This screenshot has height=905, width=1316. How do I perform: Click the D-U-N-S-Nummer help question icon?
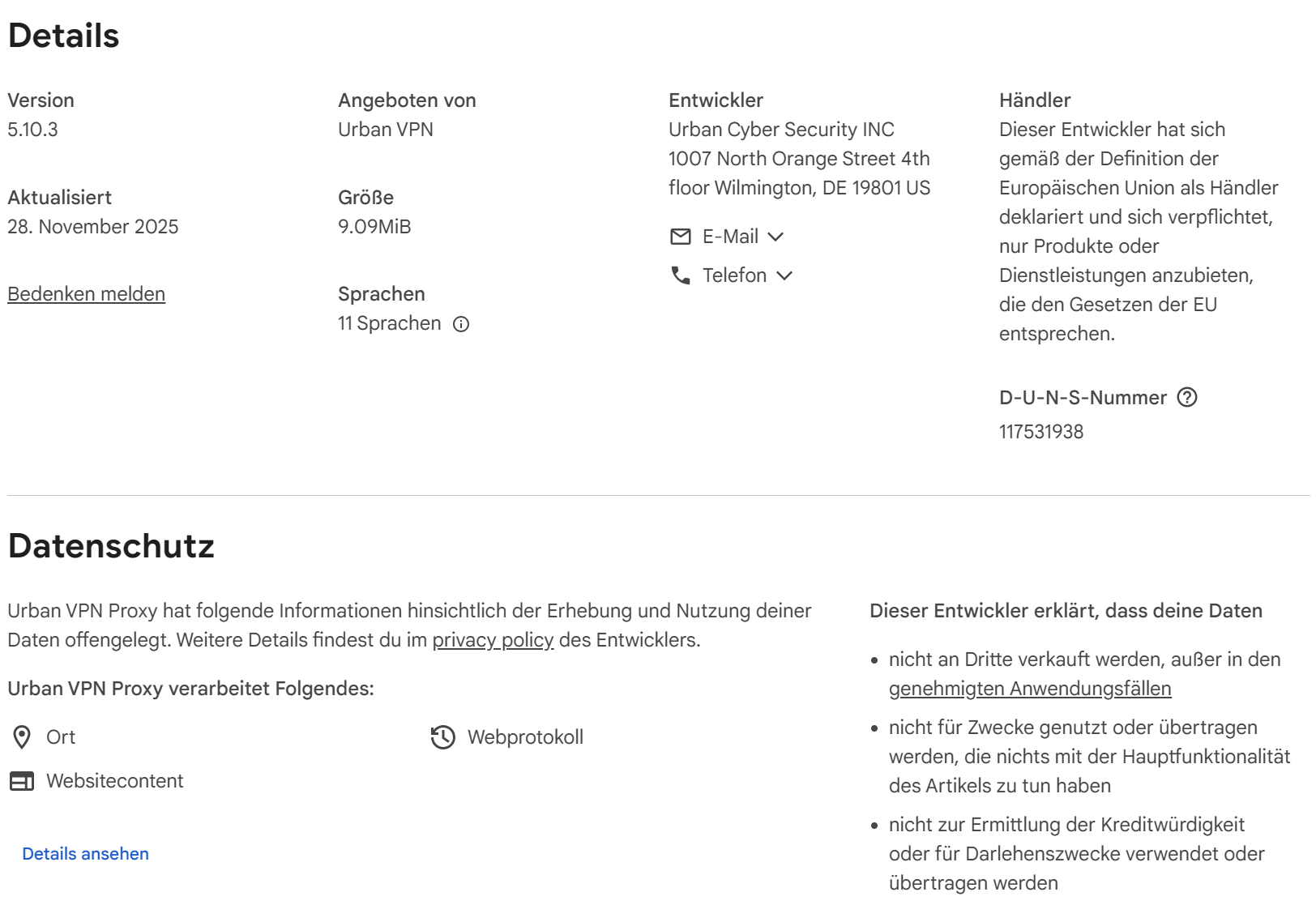point(1187,397)
